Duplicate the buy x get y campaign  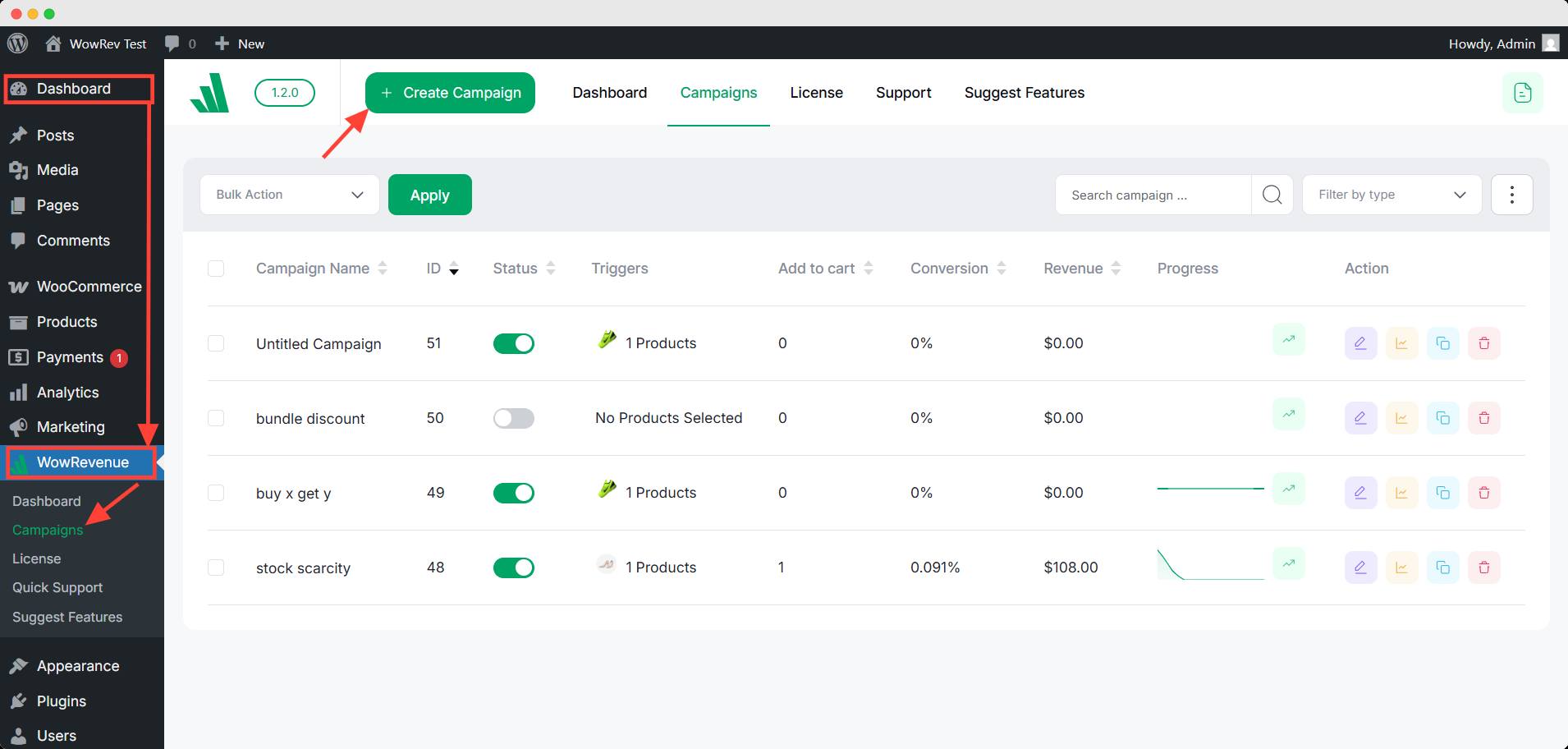(1442, 493)
